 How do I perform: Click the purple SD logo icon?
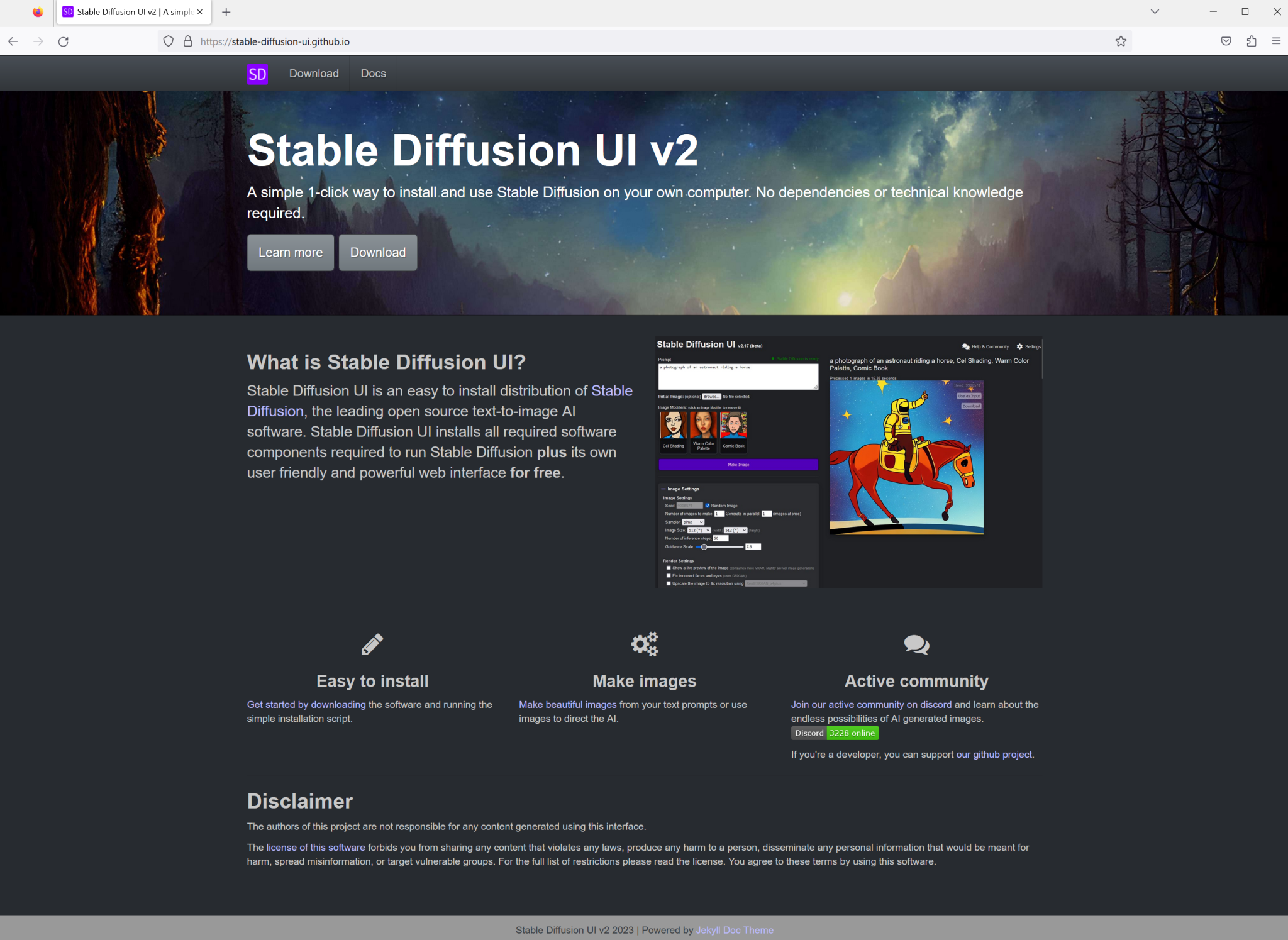coord(257,74)
